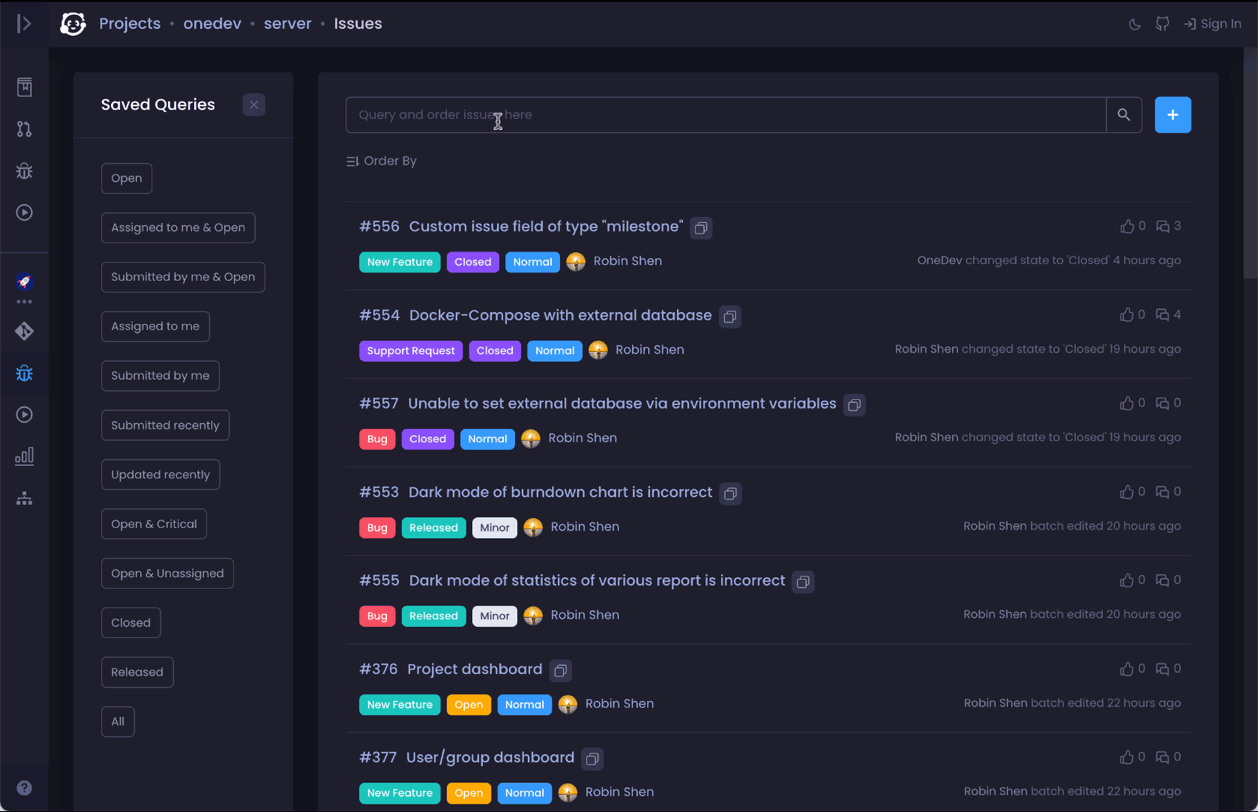1258x812 pixels.
Task: Open the projects icon in the sidebar
Action: 24,87
